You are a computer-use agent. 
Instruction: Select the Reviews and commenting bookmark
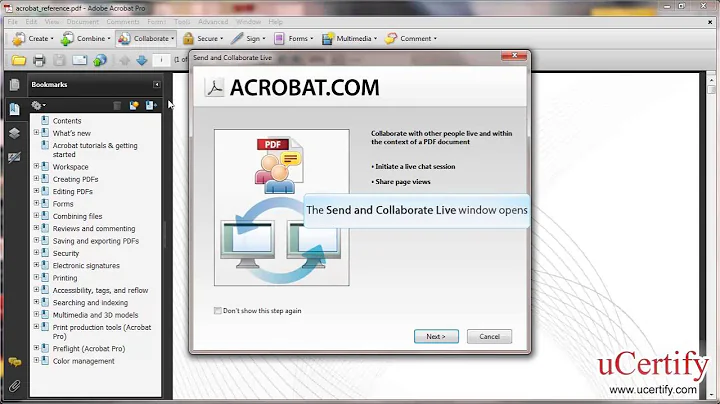coord(94,229)
